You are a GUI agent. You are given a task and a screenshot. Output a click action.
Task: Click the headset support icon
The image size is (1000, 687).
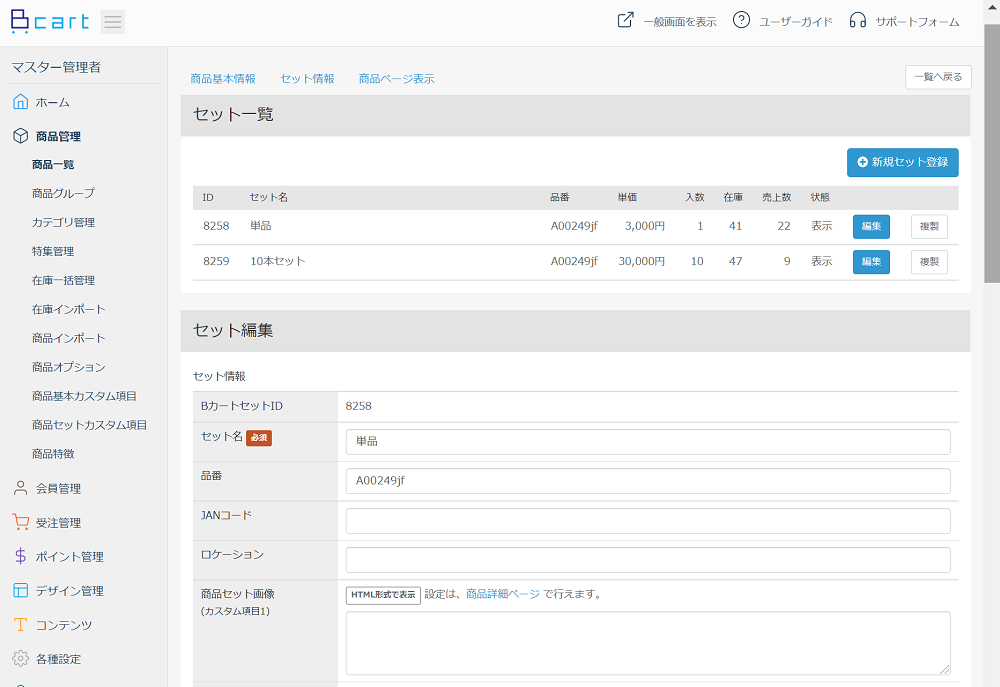[858, 20]
